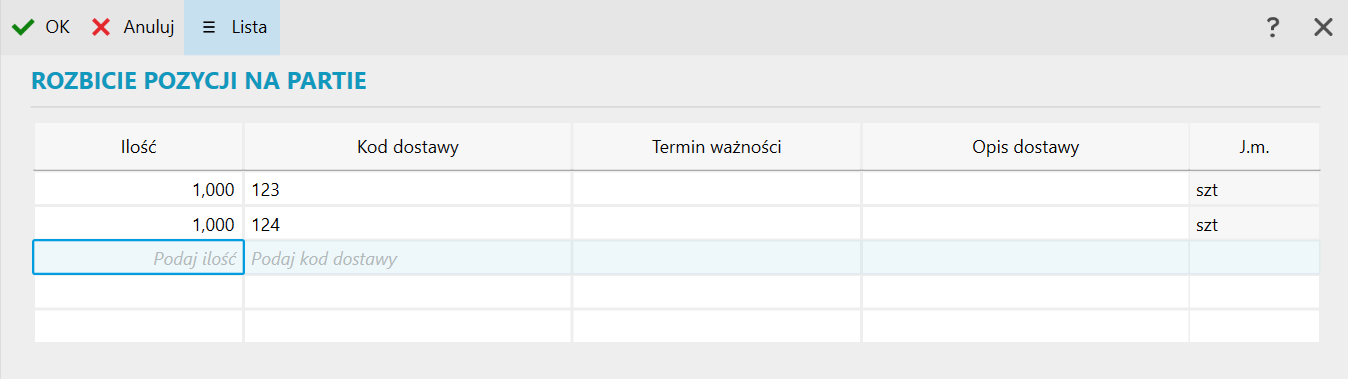Click the Opis dostawy column header

1026,147
